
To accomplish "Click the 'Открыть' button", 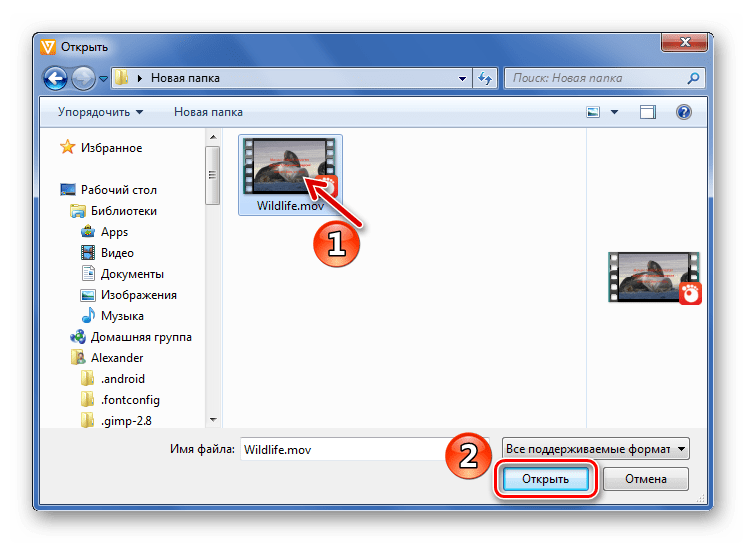I will (545, 479).
